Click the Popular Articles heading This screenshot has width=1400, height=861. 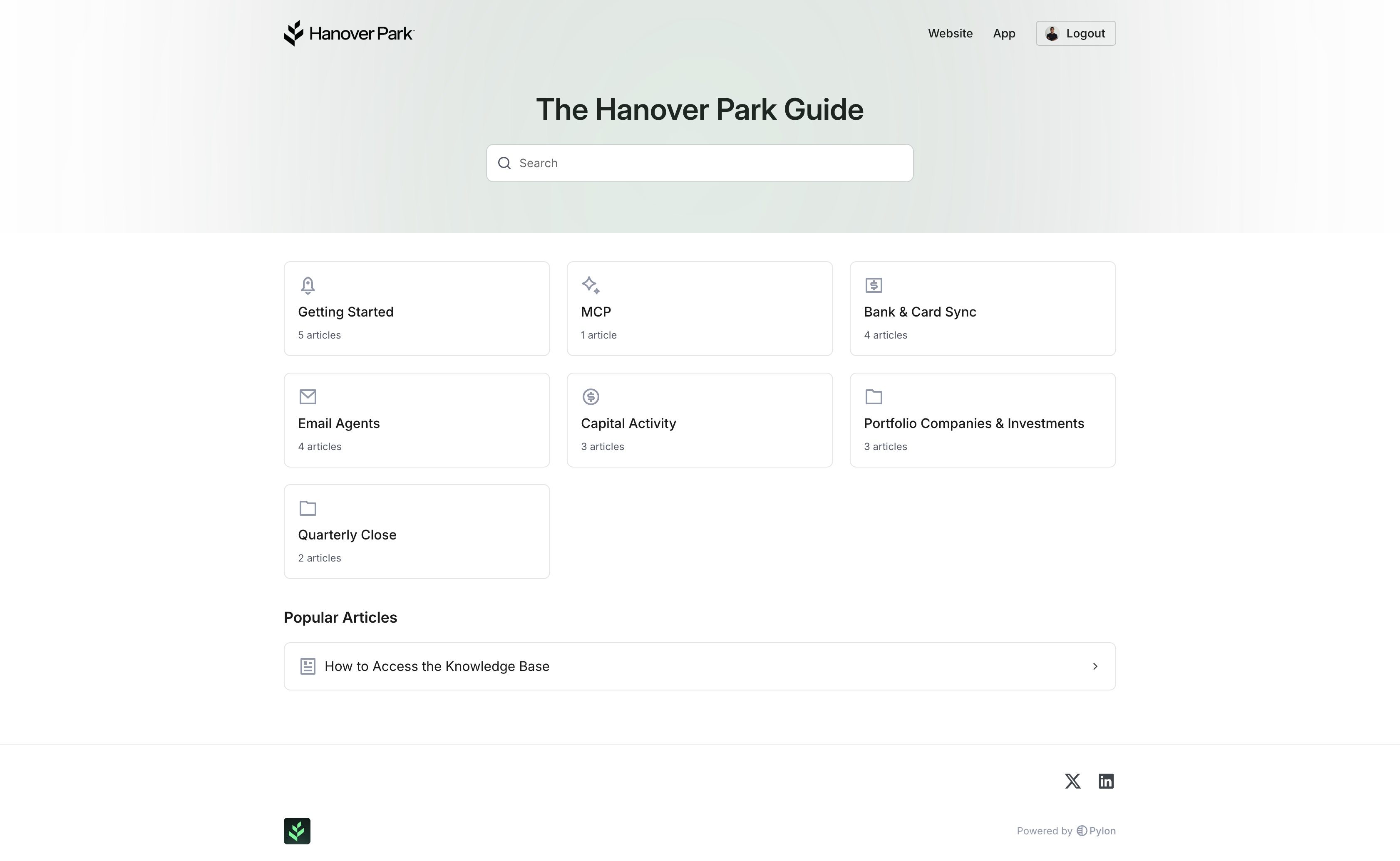[340, 618]
